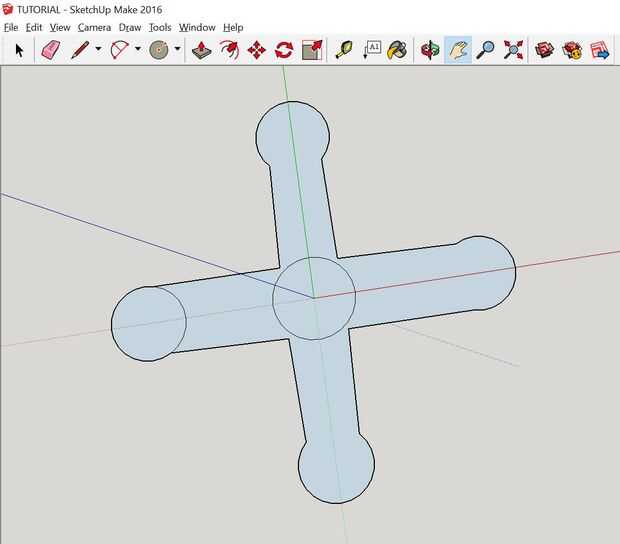Open the Line tool dropdown arrow
Screen dimensions: 620x544
pyautogui.click(x=98, y=49)
